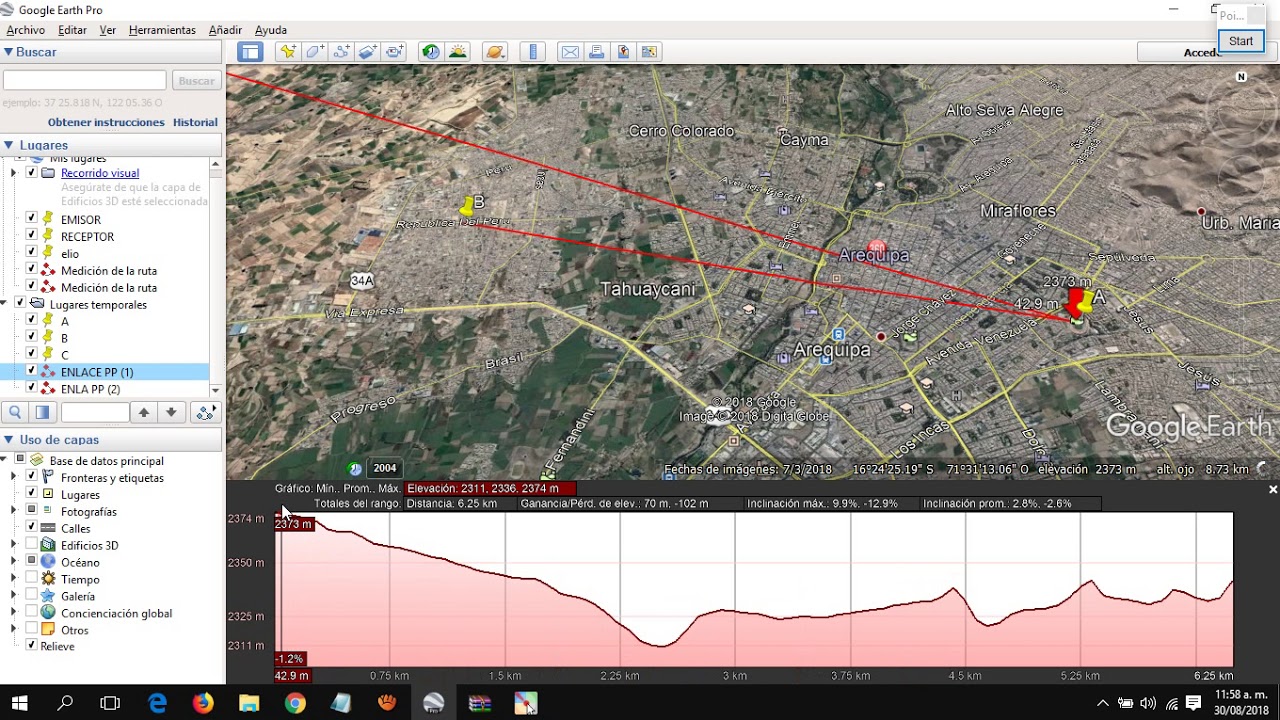Enable the Edificios 3D layer checkbox
Viewport: 1280px width, 720px height.
coord(31,545)
